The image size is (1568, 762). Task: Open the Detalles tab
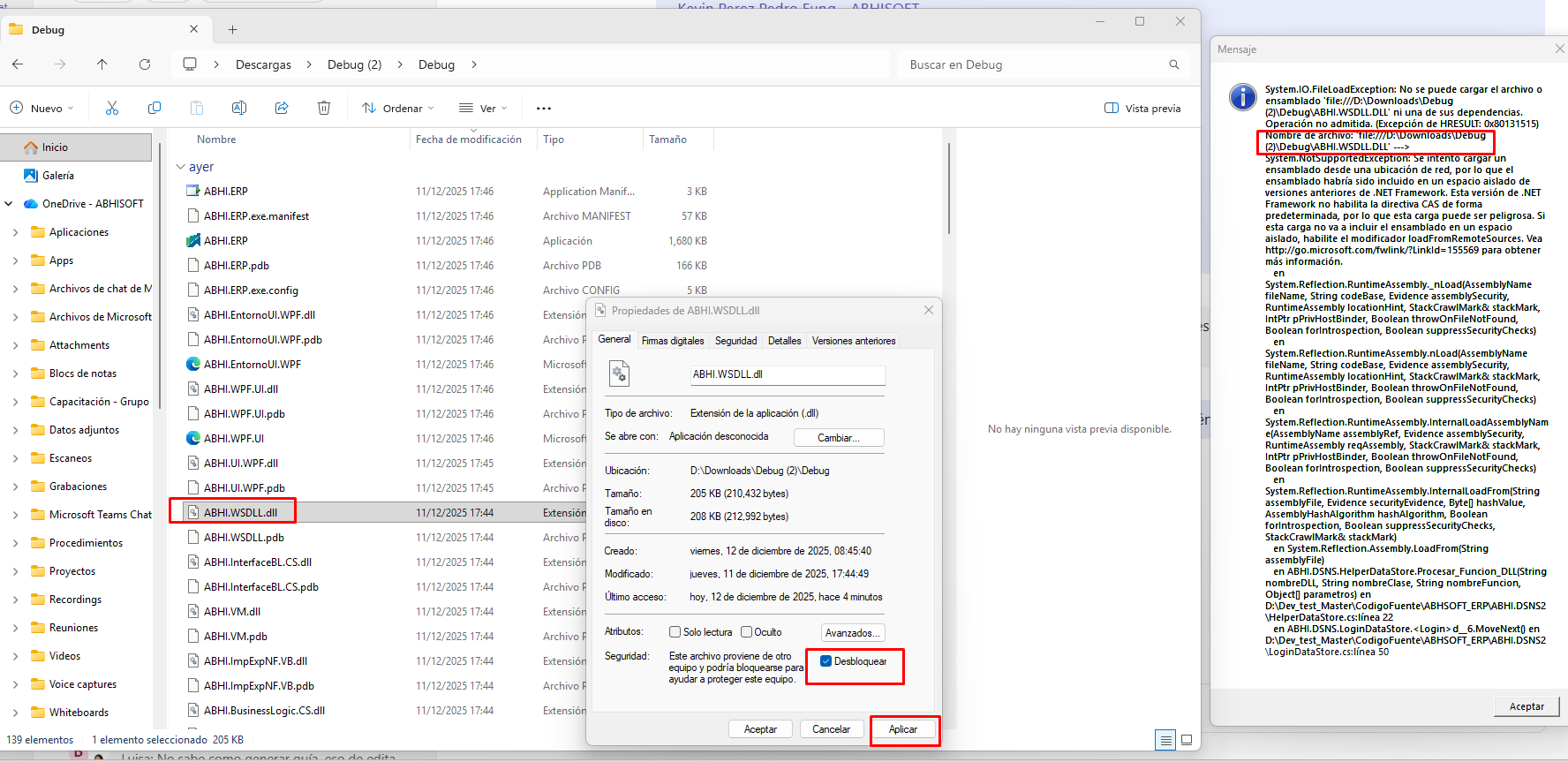(784, 341)
